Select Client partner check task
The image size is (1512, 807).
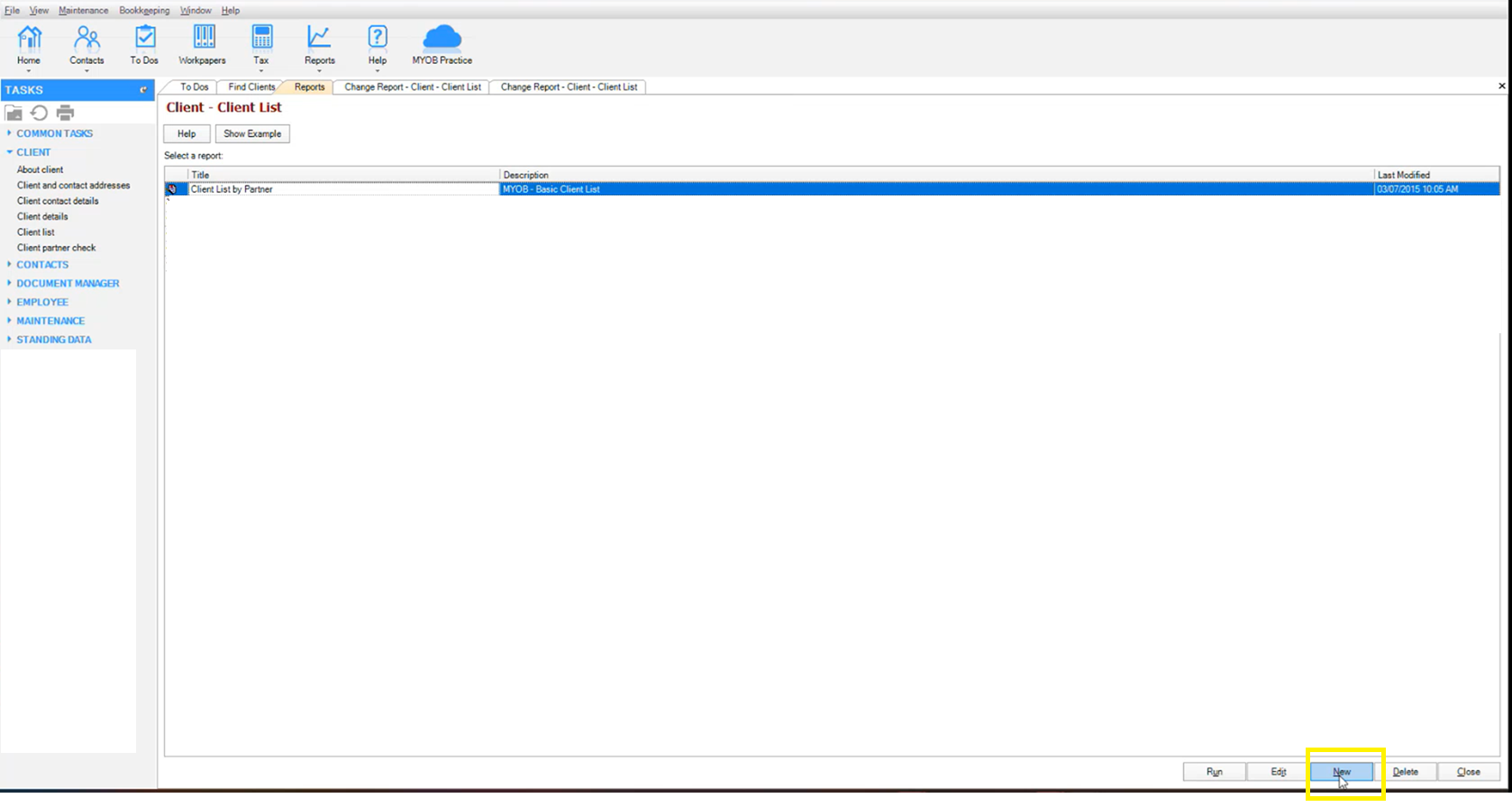coord(56,248)
